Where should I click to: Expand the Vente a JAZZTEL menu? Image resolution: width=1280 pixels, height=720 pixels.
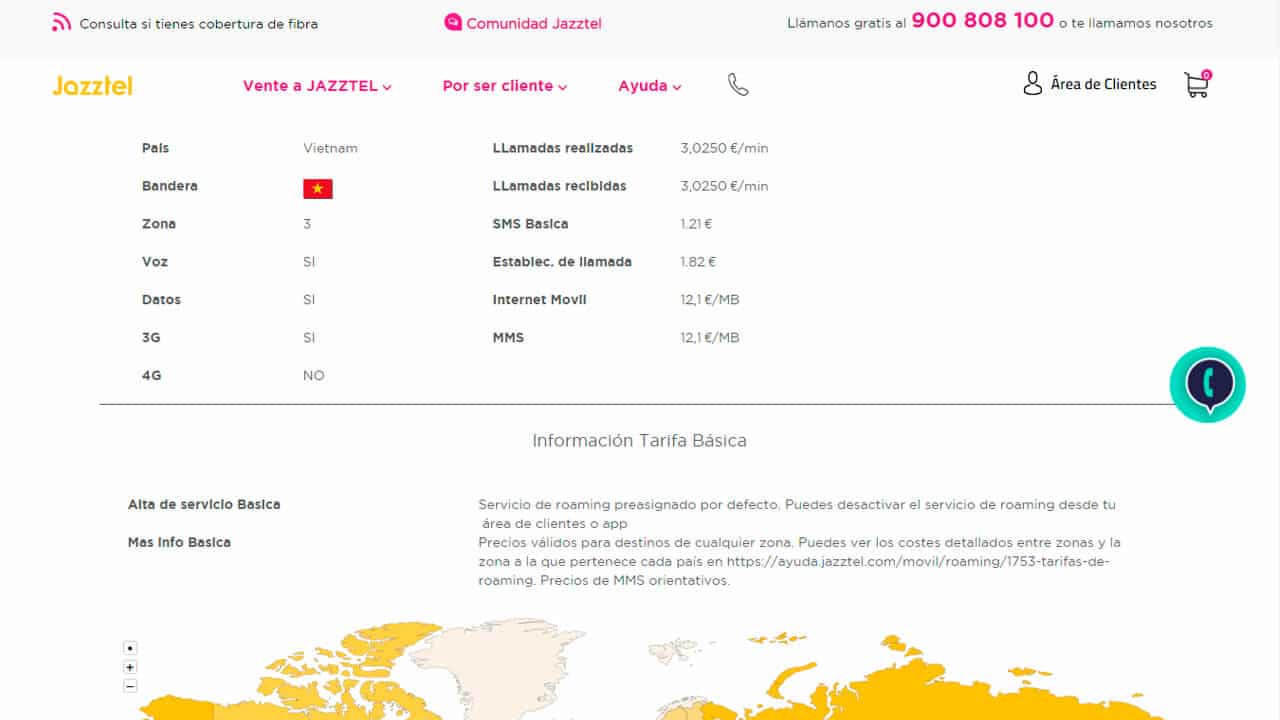pyautogui.click(x=317, y=86)
